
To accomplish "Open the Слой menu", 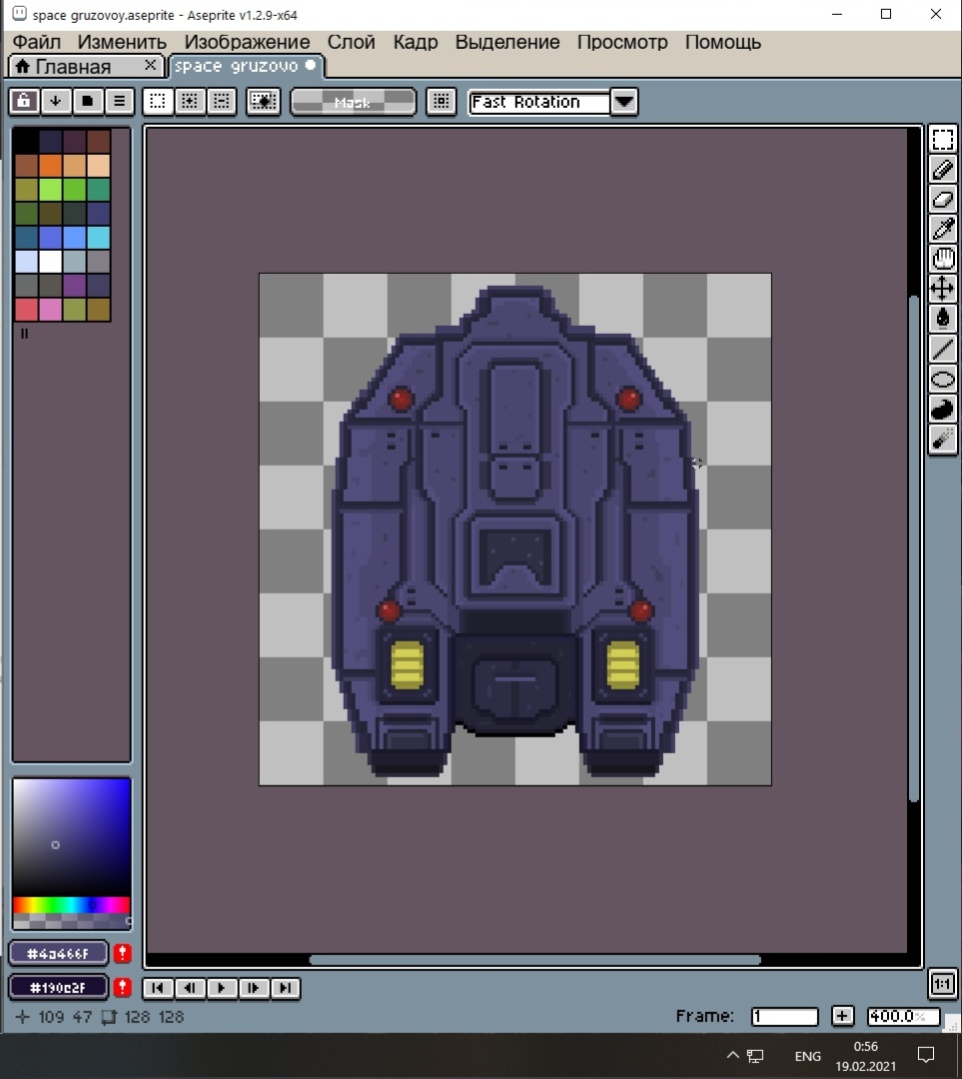I will point(351,42).
